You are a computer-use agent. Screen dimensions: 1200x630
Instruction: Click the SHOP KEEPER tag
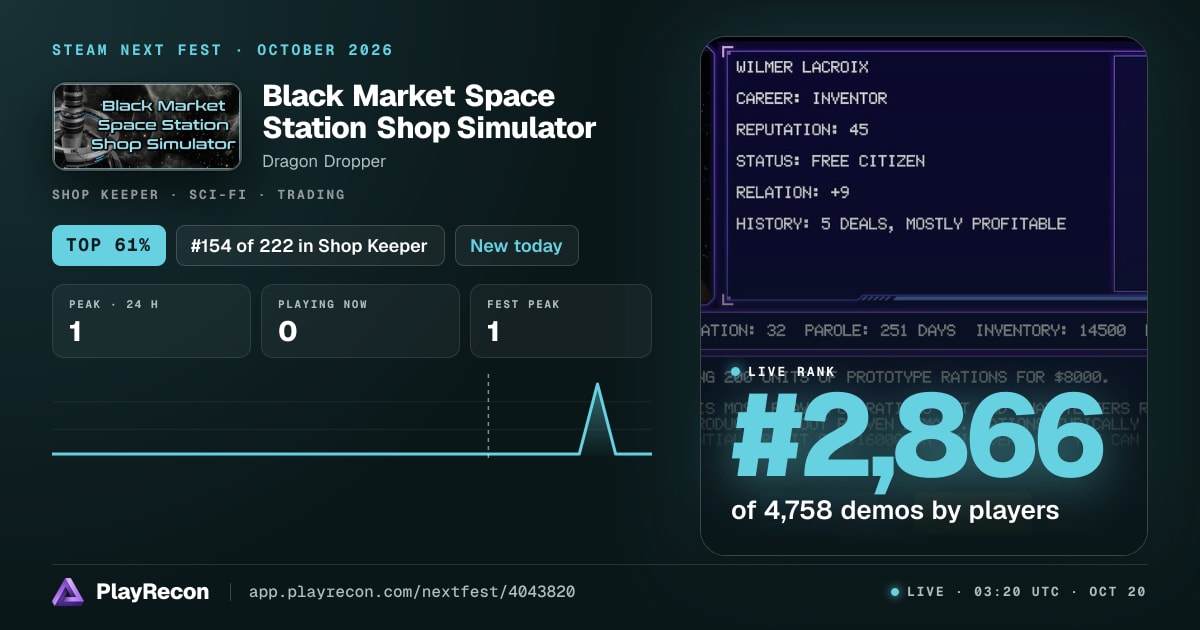click(105, 195)
